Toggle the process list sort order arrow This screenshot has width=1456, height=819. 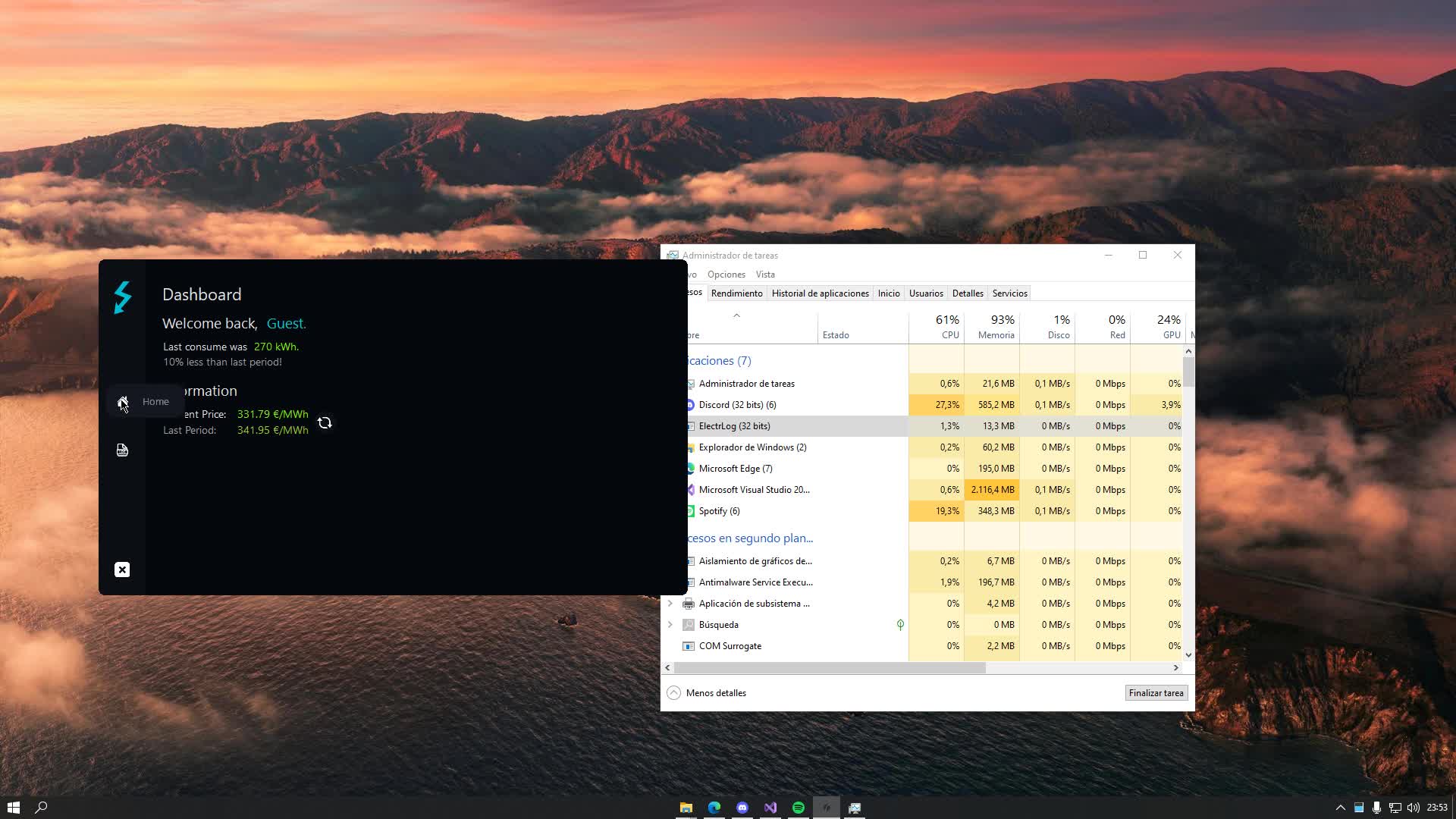pos(736,315)
